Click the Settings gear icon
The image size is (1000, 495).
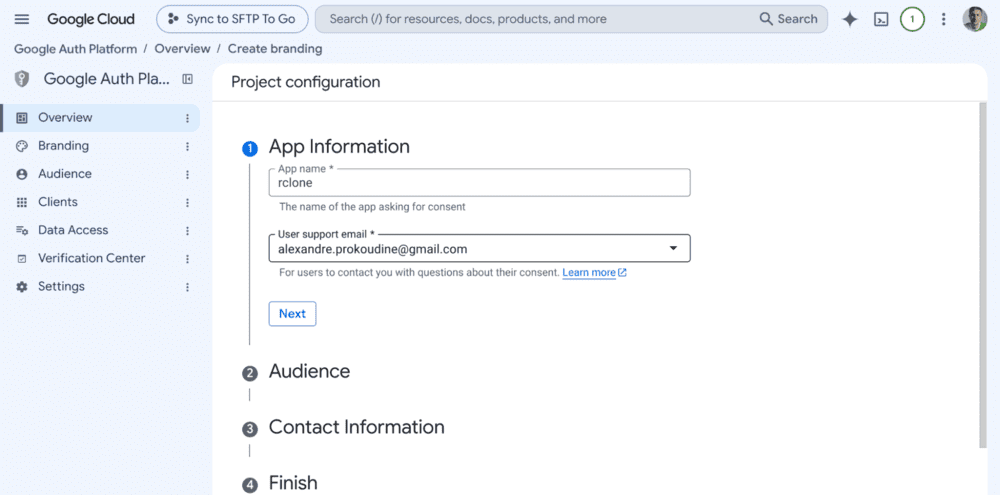[x=22, y=286]
